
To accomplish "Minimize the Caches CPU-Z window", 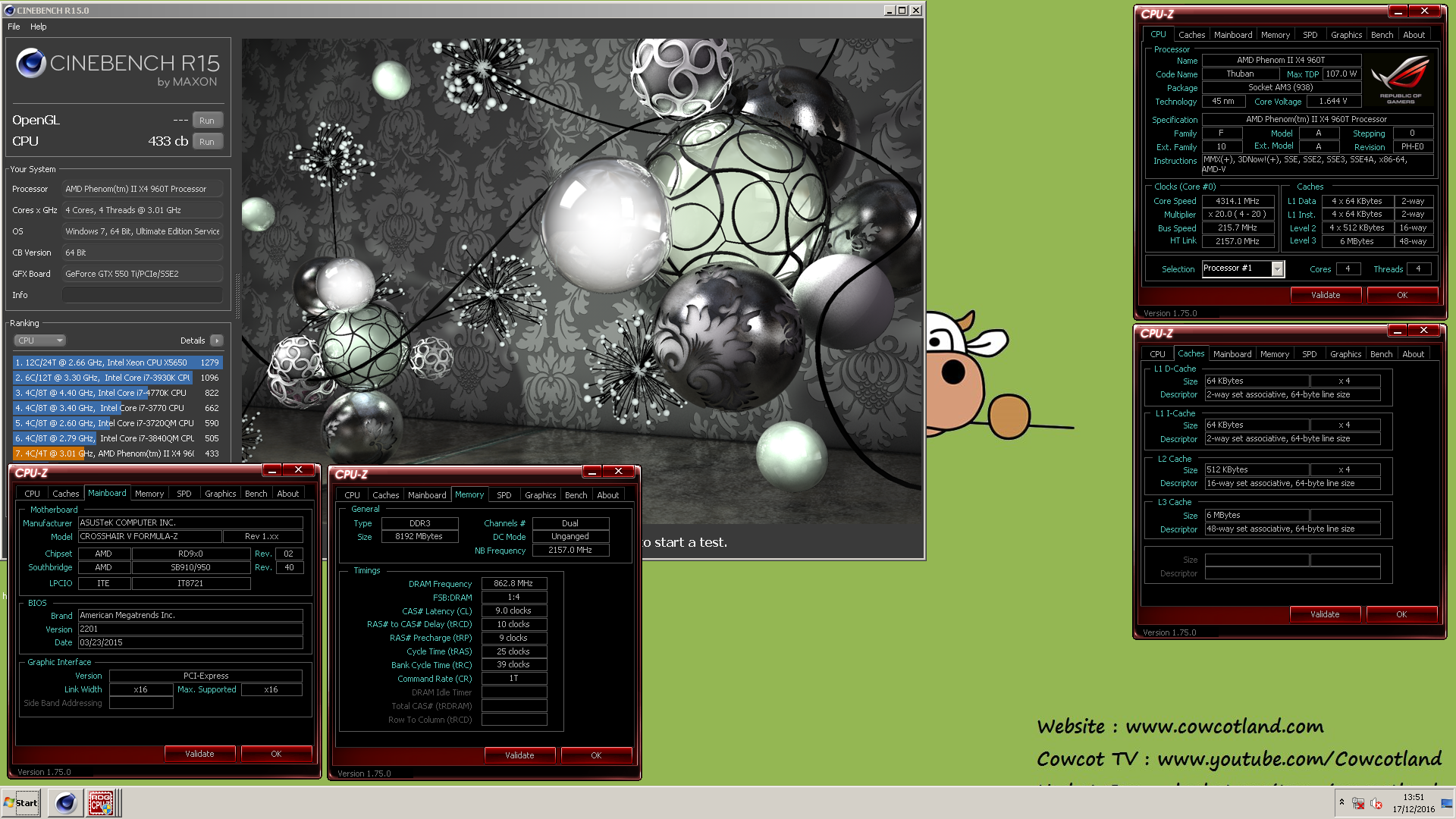I will click(x=1397, y=331).
